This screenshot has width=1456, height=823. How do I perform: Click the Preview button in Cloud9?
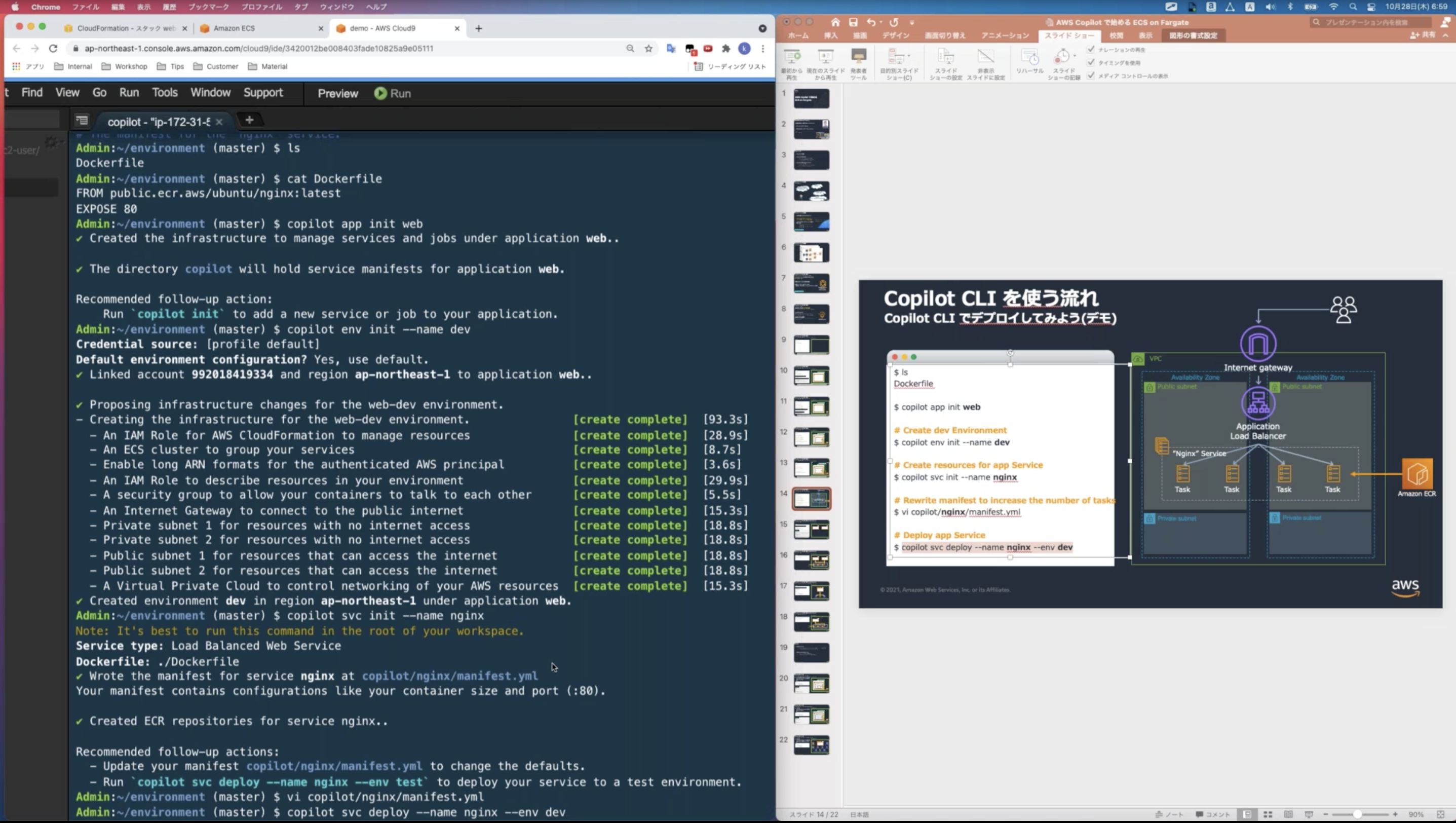(337, 93)
